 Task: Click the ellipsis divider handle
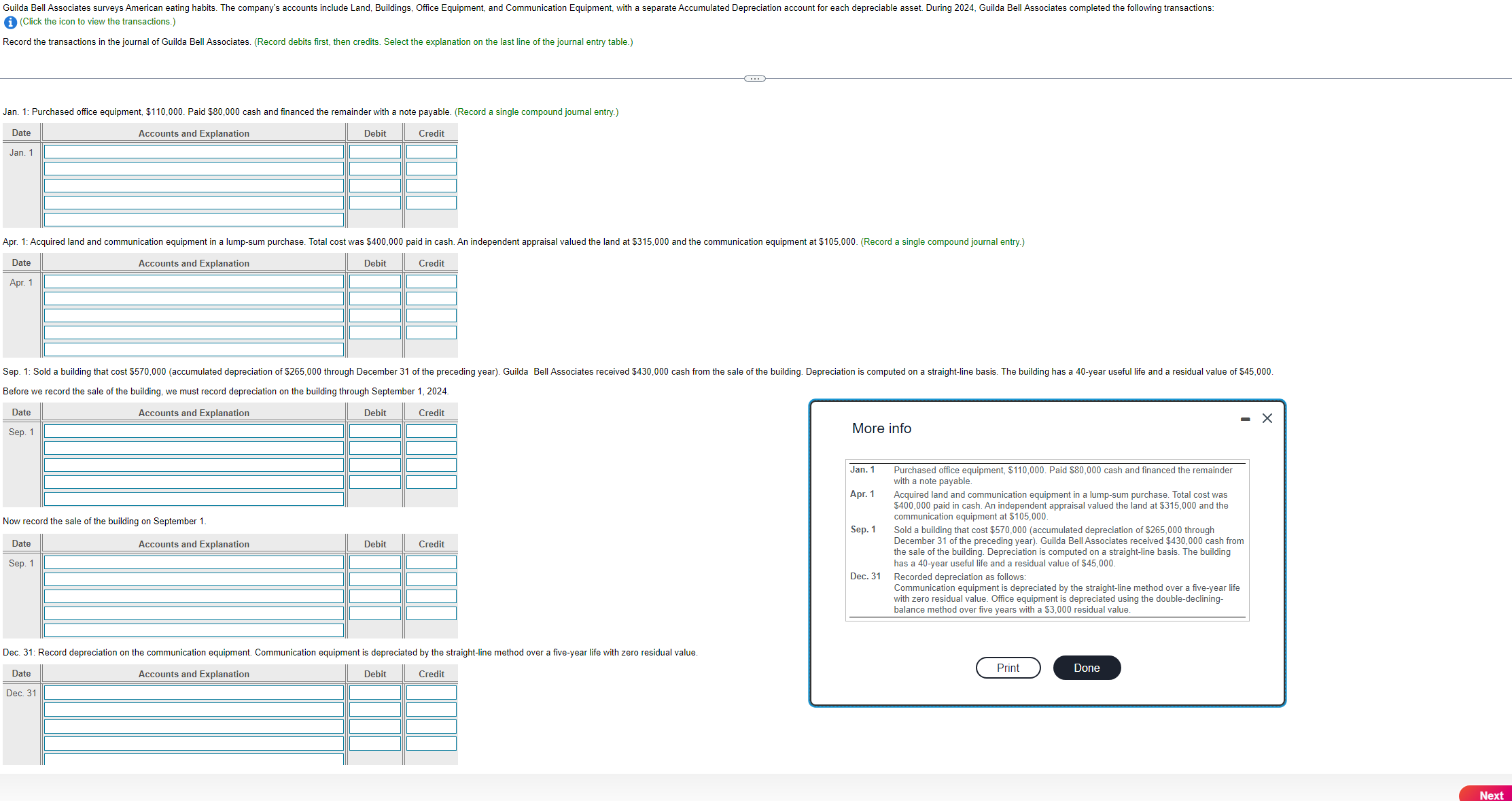754,79
